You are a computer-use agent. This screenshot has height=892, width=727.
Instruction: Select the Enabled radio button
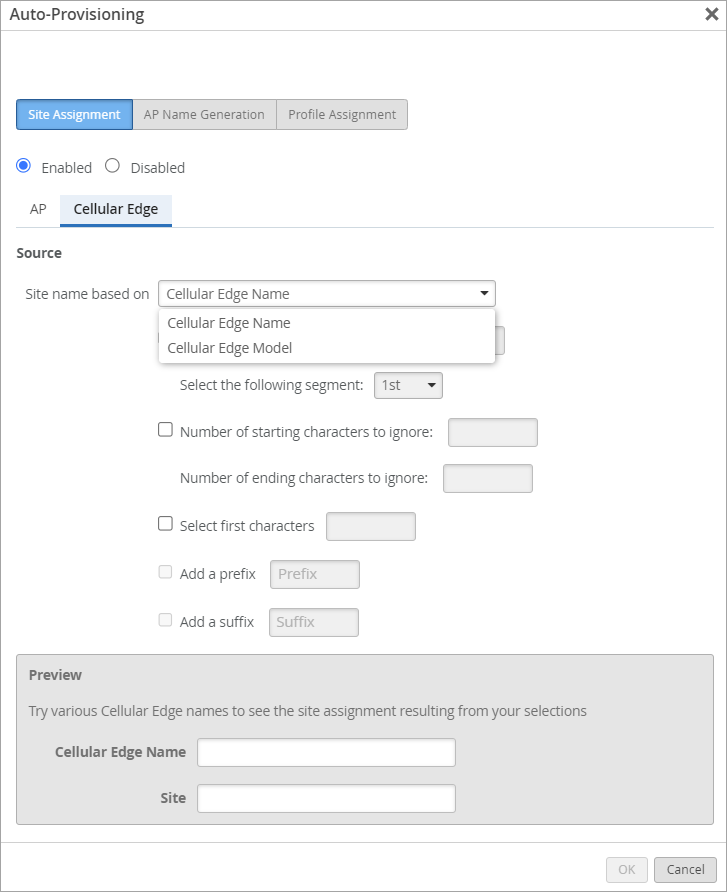click(24, 167)
